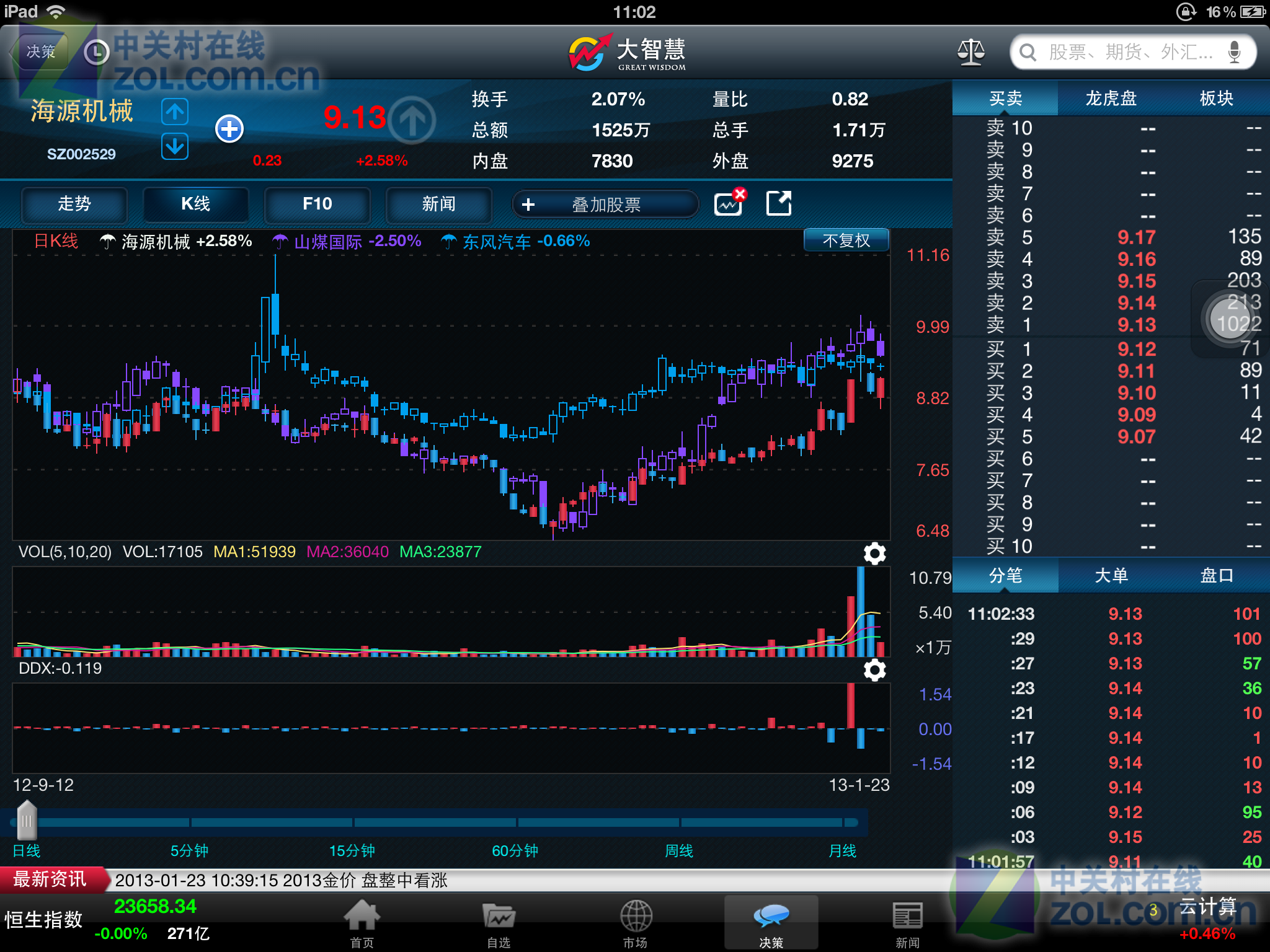Viewport: 1270px width, 952px height.
Task: Tap the balance scale compare icon
Action: coord(970,52)
